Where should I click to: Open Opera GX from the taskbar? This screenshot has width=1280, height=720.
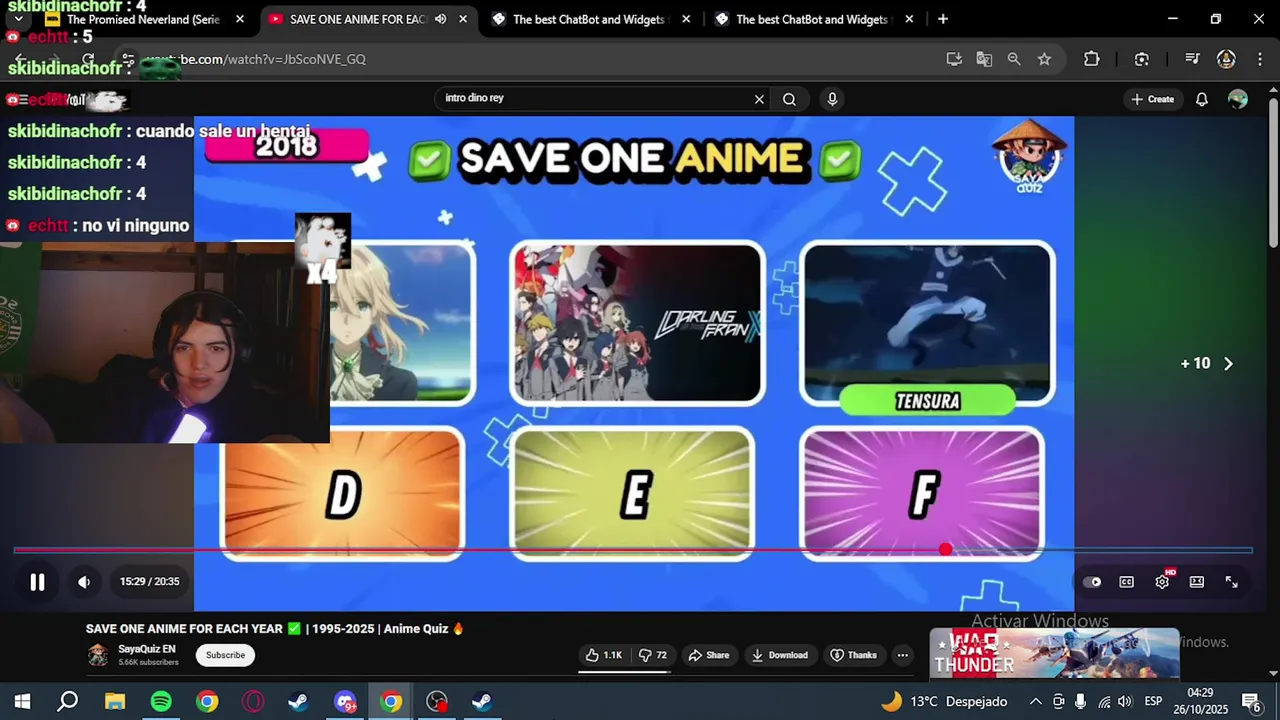(x=253, y=702)
